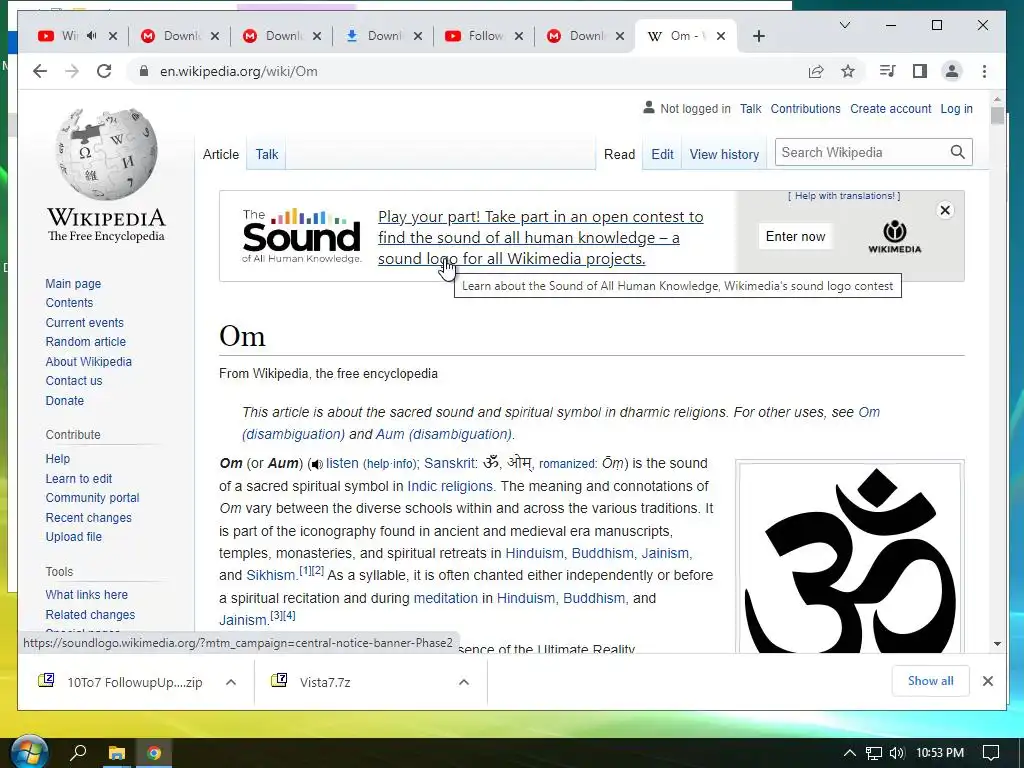Click the Log in link
The image size is (1024, 768).
coord(956,108)
